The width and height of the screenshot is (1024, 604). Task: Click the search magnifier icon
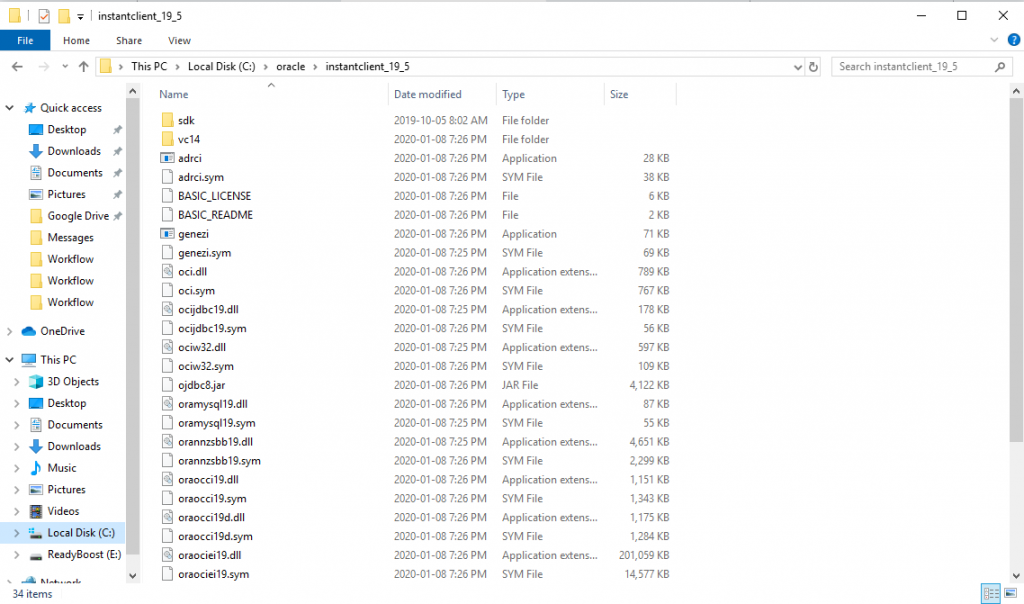click(x=1000, y=66)
